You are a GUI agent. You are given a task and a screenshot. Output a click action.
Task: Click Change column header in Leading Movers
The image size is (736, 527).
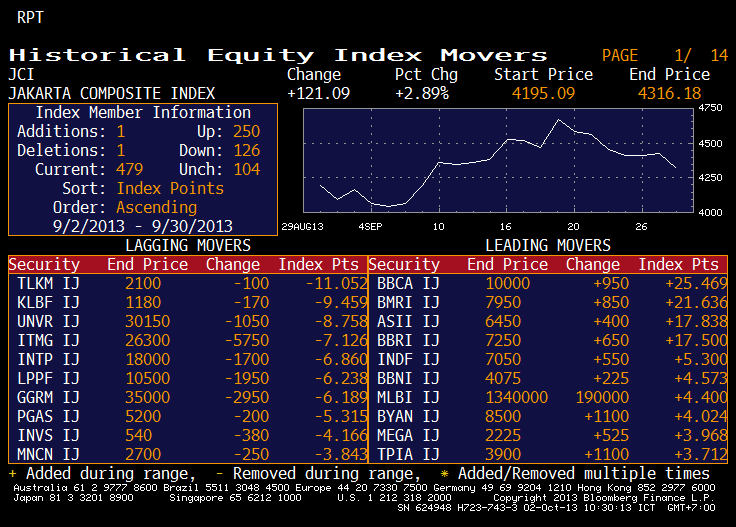(592, 265)
